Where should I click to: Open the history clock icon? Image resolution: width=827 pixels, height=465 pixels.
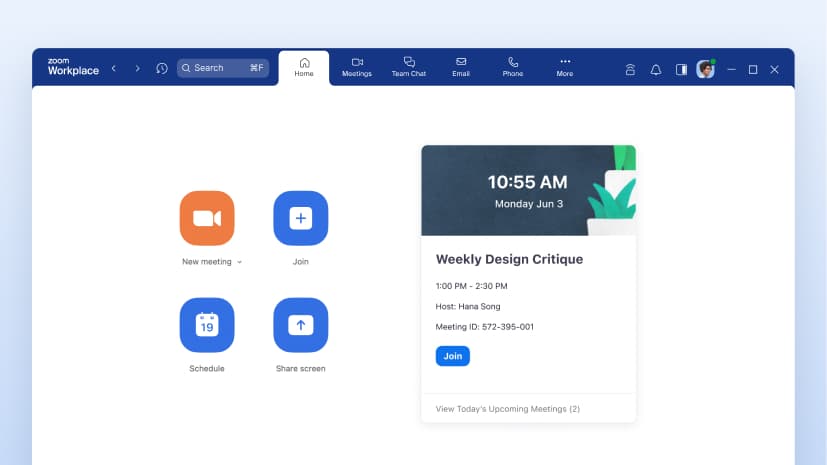[162, 68]
